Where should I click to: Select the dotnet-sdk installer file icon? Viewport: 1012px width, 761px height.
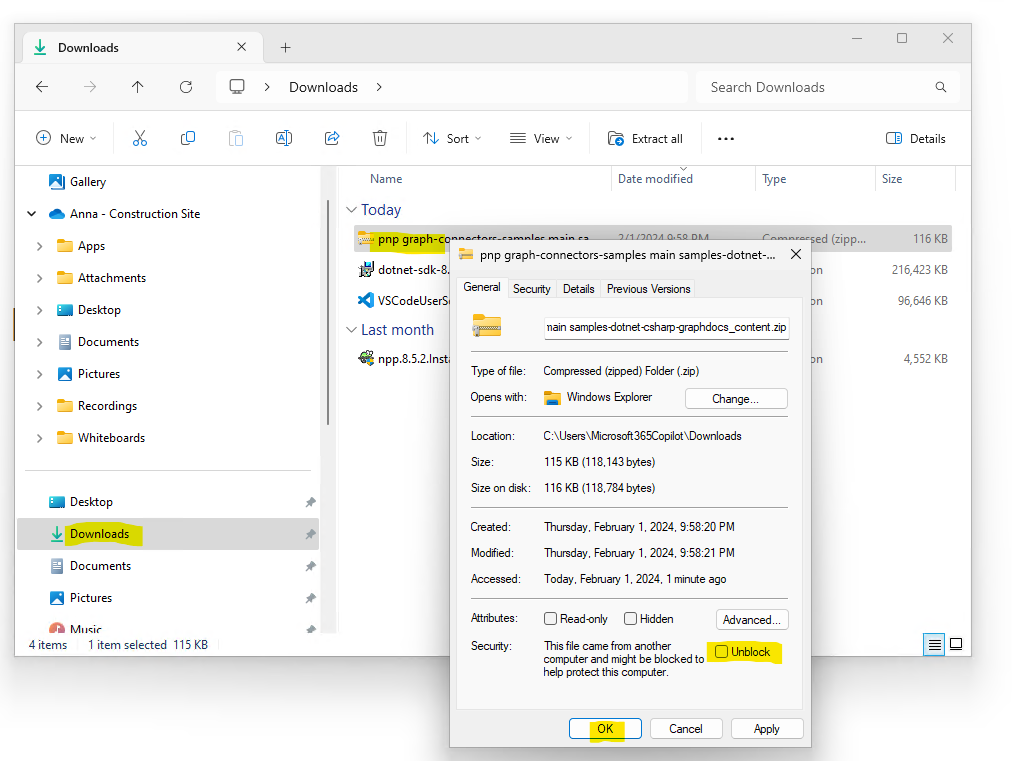366,270
